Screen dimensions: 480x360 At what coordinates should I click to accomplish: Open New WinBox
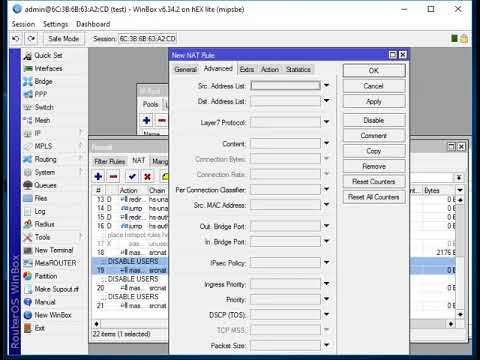click(x=53, y=315)
